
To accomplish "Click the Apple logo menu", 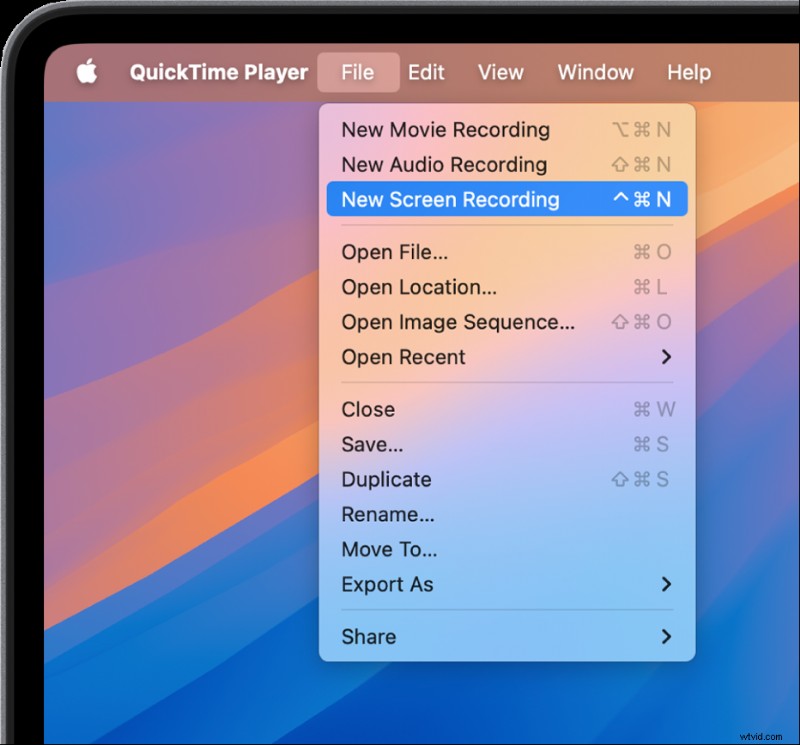I will click(87, 72).
